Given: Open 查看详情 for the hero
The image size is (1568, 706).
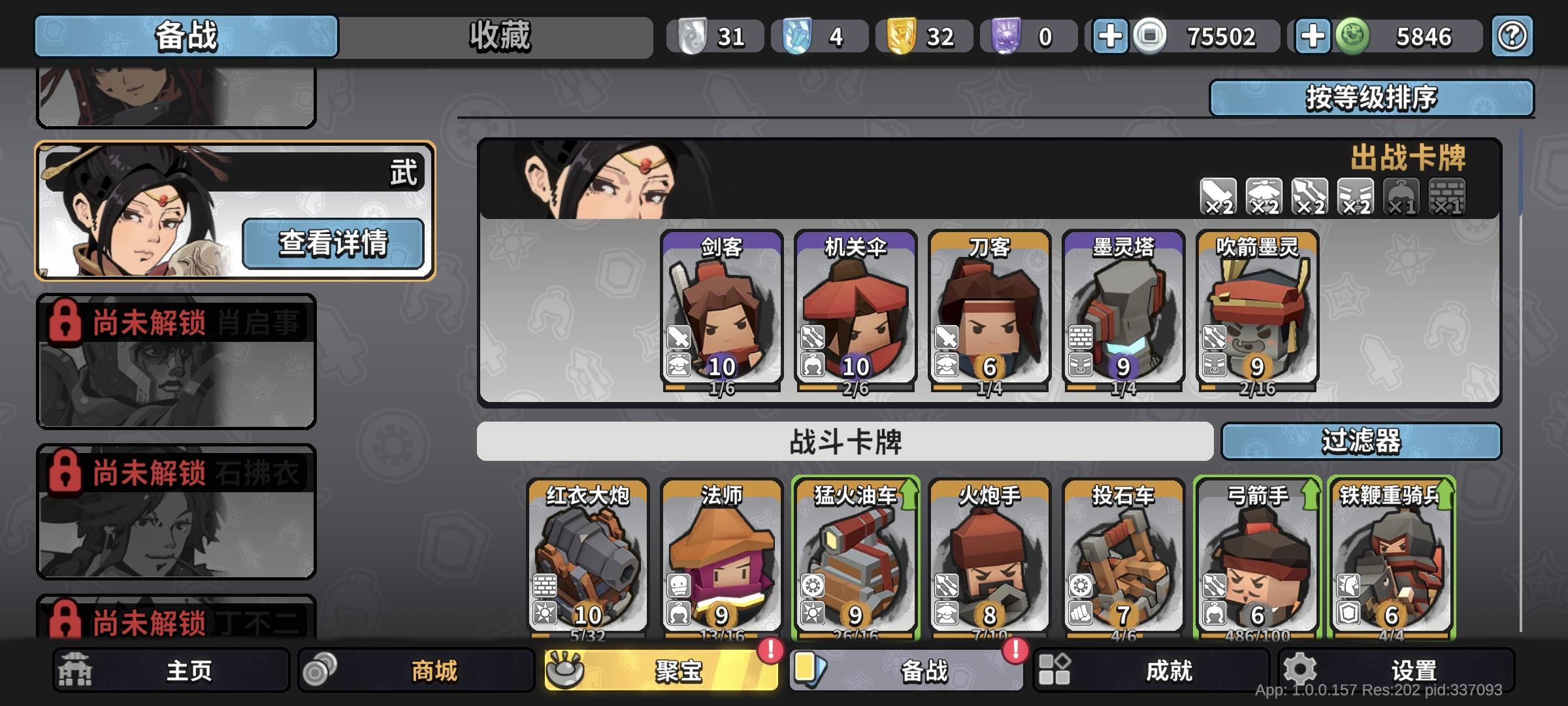Looking at the screenshot, I should click(x=333, y=243).
